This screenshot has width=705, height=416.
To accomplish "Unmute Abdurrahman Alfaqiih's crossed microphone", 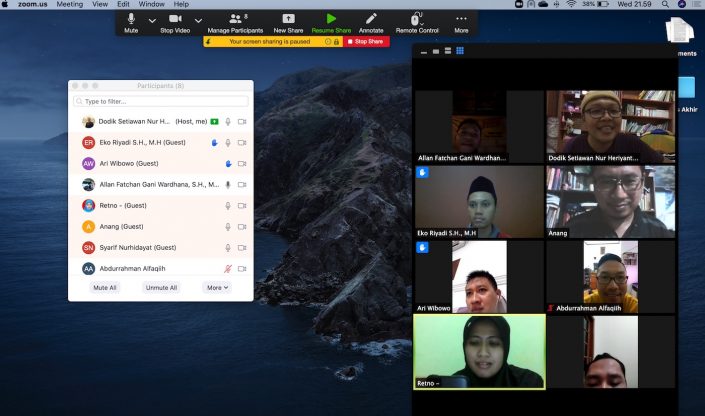I will (228, 269).
